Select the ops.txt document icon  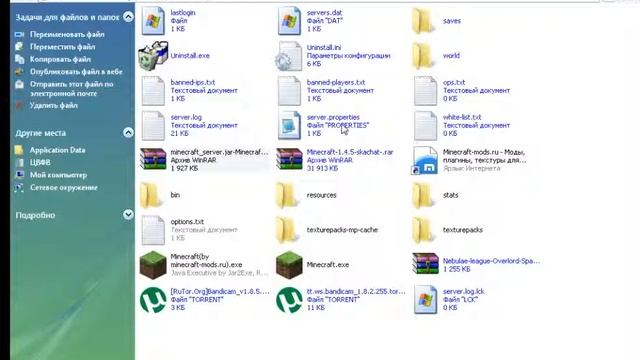pyautogui.click(x=425, y=91)
